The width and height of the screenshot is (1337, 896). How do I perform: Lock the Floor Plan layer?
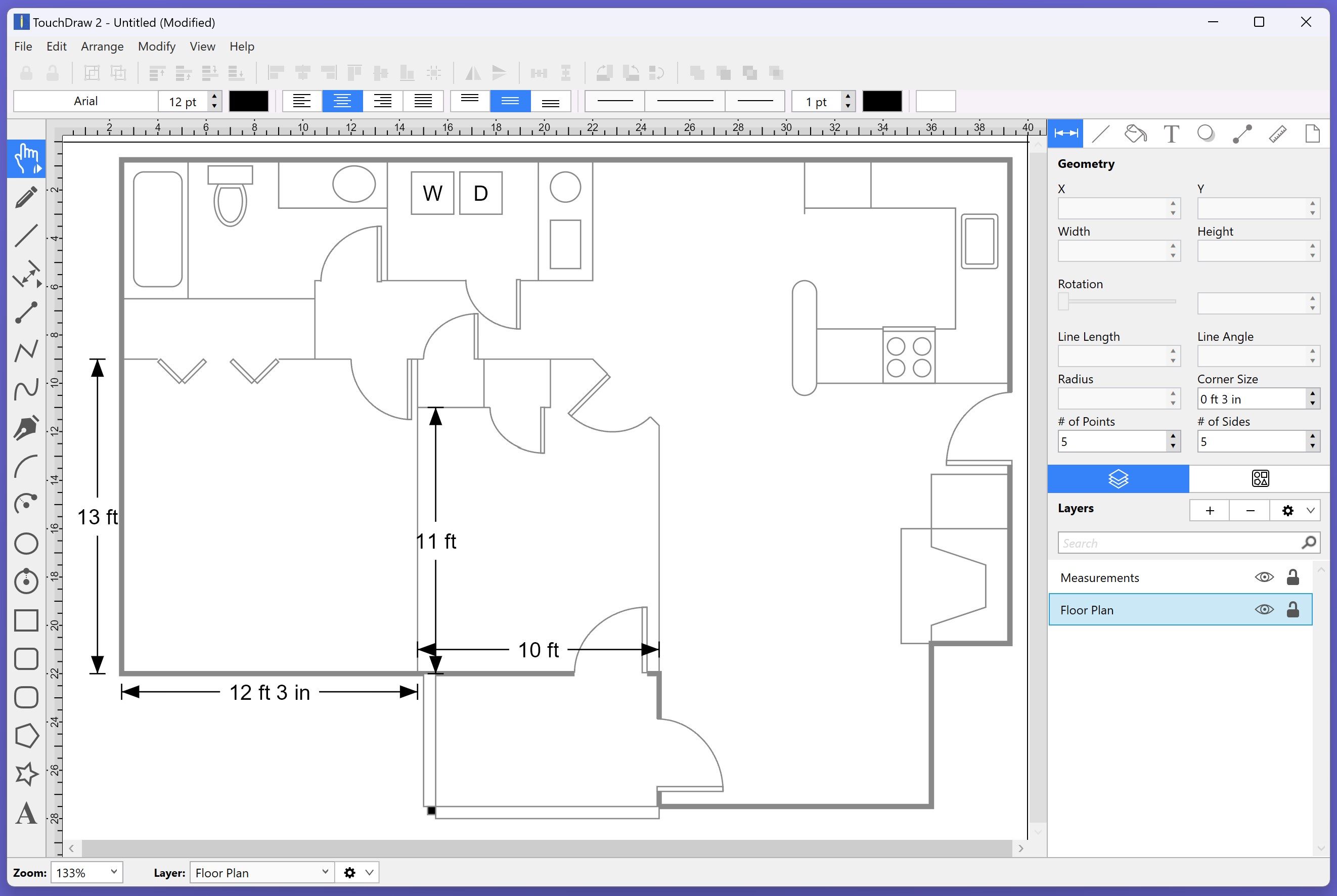[x=1294, y=609]
